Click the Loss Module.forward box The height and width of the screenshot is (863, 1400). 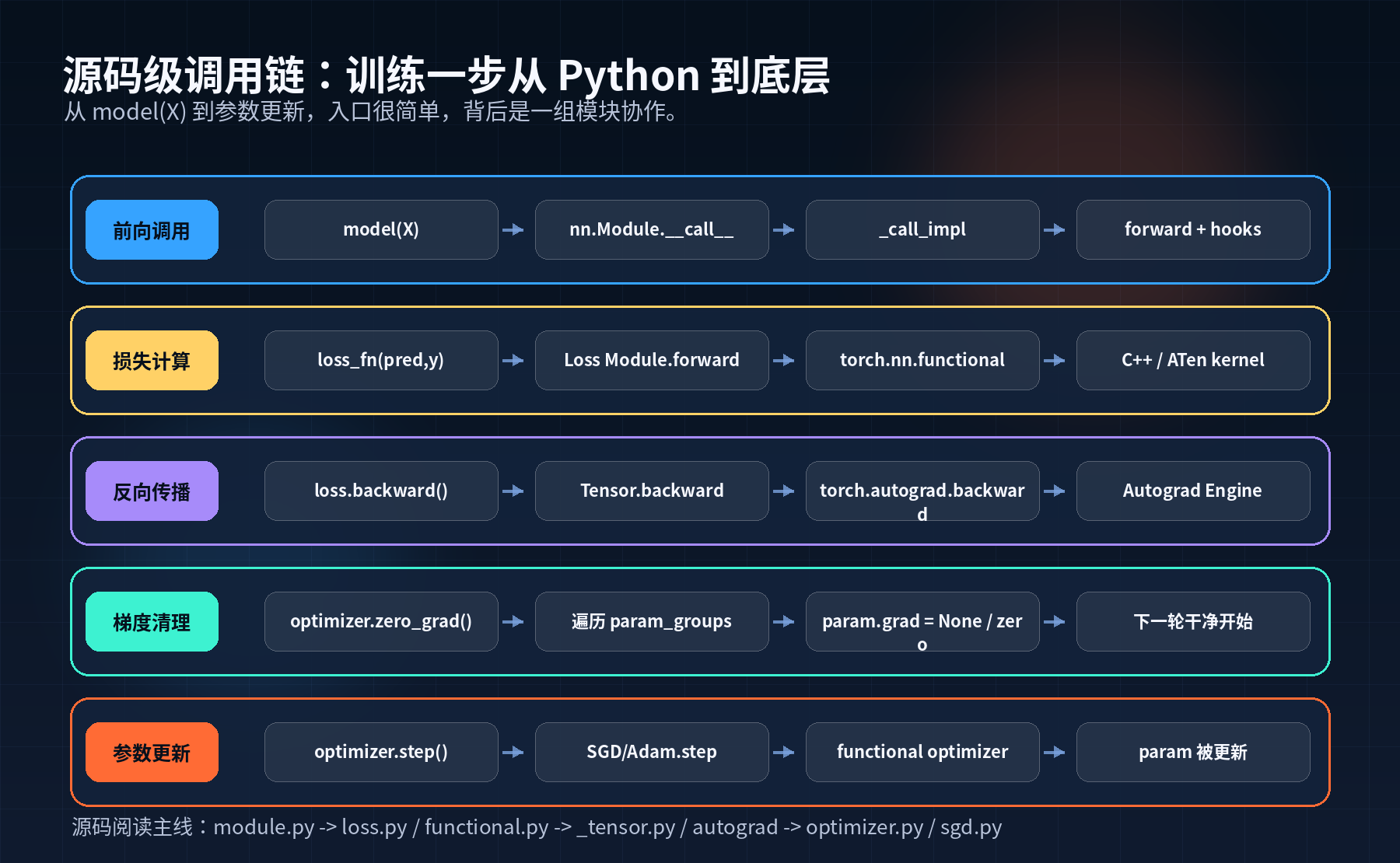coord(652,360)
